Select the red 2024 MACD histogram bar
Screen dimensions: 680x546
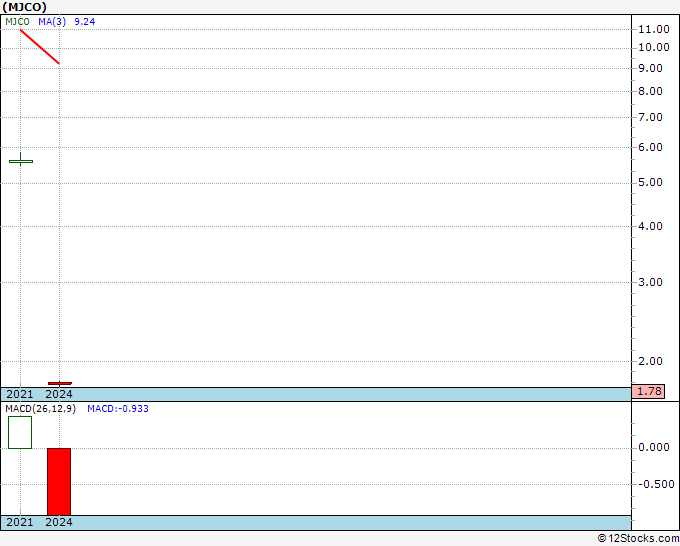(x=59, y=482)
